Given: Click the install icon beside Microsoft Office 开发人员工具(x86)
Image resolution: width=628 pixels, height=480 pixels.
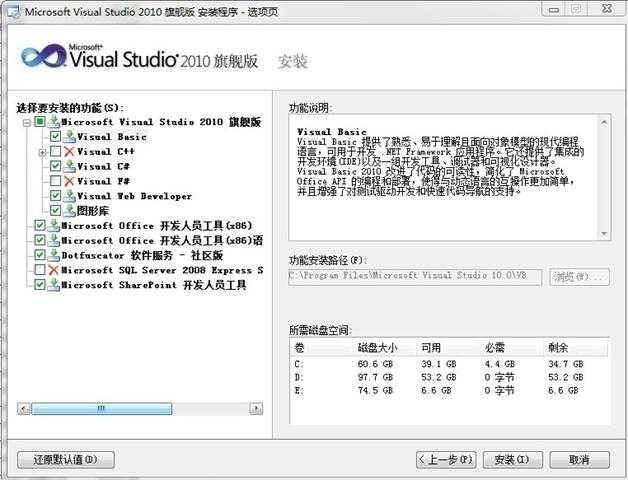Looking at the screenshot, I should point(53,225).
